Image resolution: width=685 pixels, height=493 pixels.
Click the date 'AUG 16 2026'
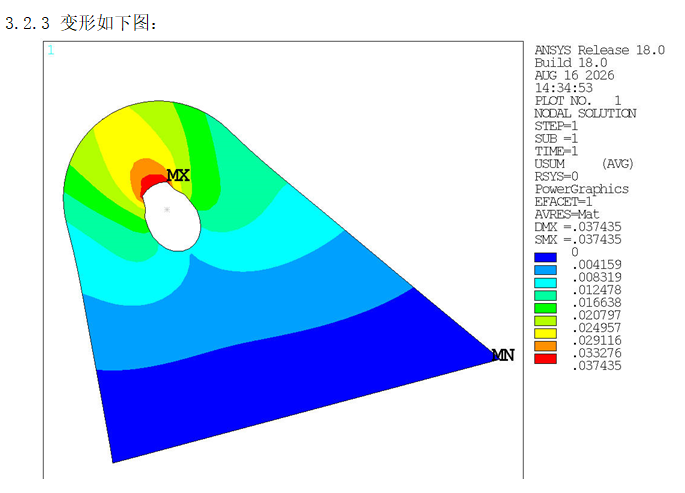tap(574, 75)
